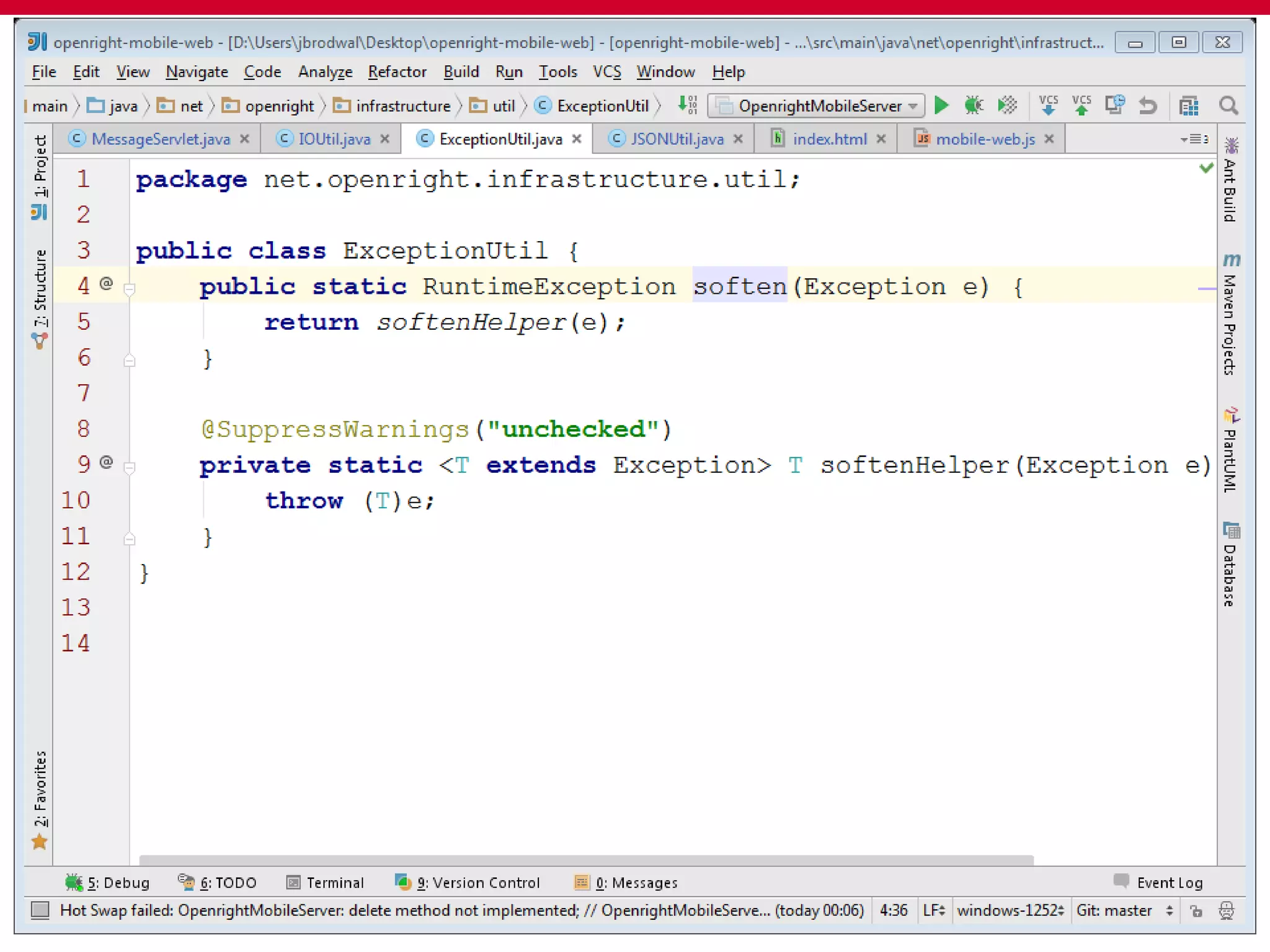Viewport: 1270px width, 952px height.
Task: Run OpenrightMobileServer with green play icon
Action: 941,105
